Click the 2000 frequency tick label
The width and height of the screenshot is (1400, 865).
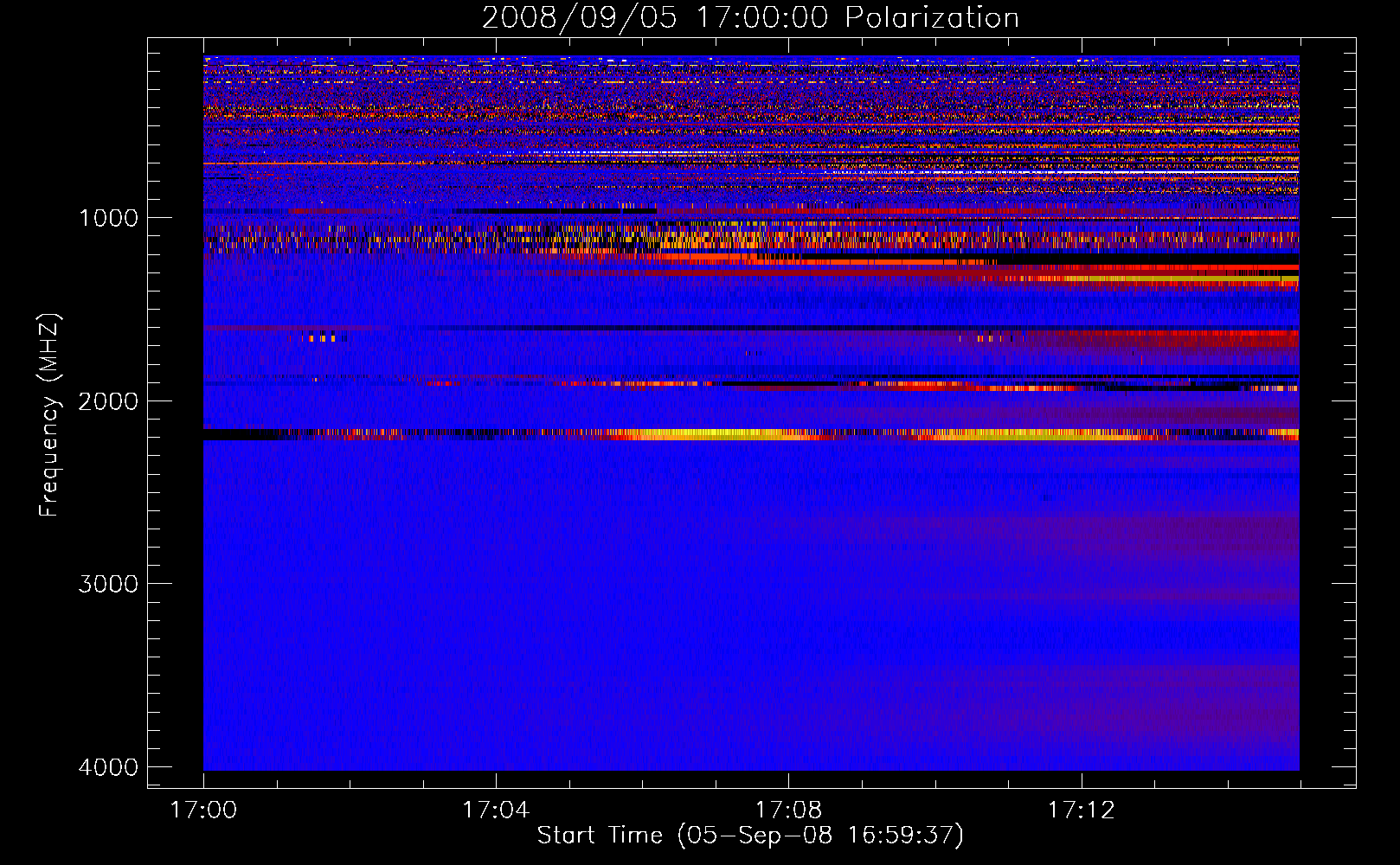point(108,401)
